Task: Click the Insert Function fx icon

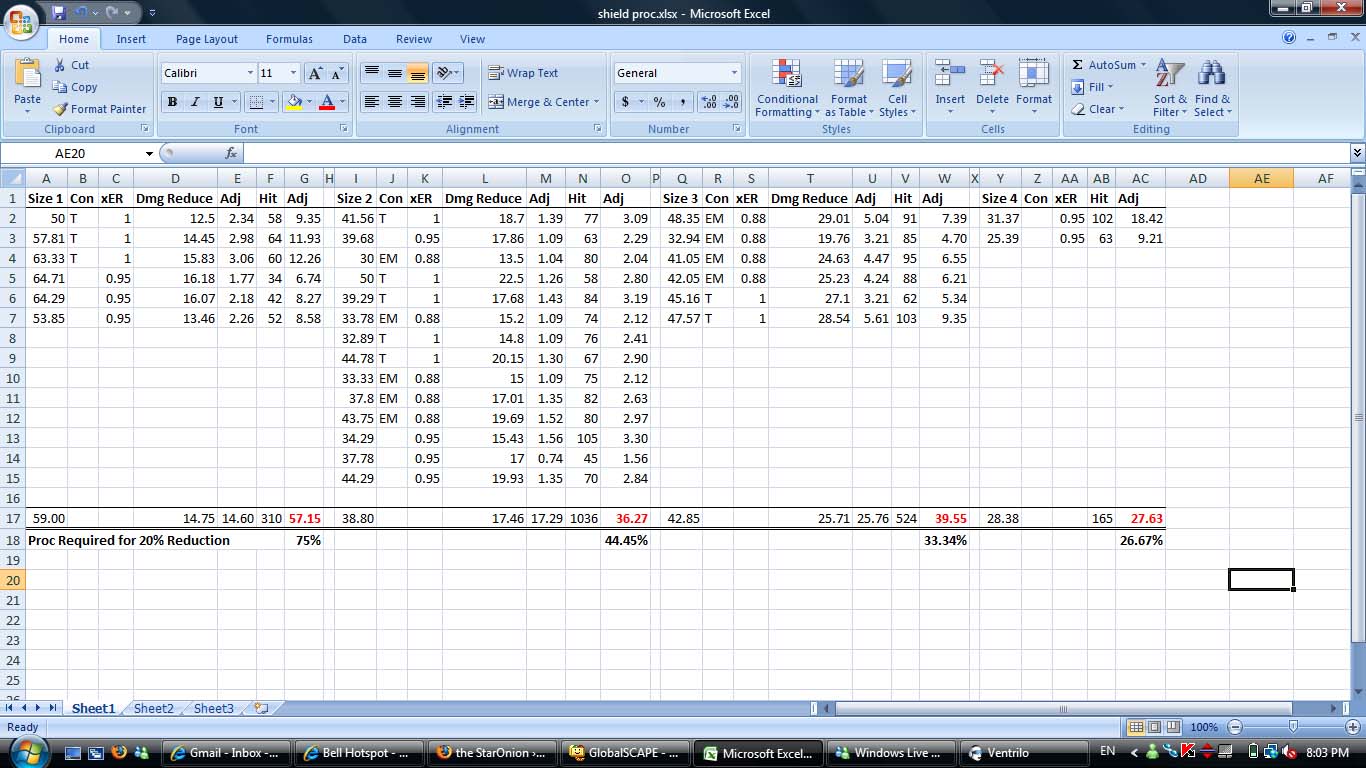Action: 231,153
